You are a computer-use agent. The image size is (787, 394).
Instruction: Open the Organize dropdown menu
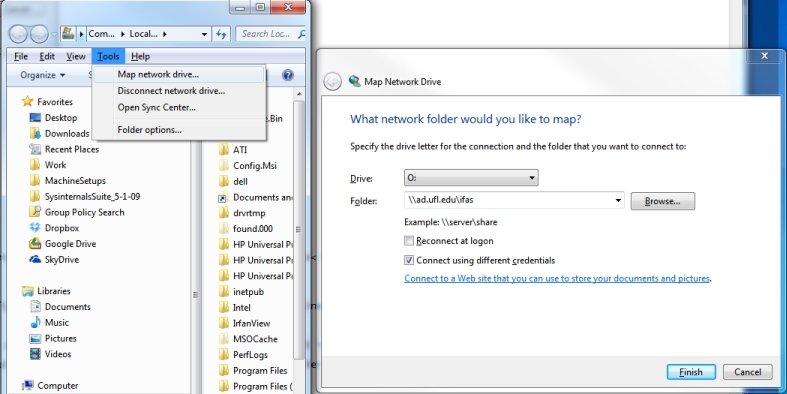click(x=43, y=75)
